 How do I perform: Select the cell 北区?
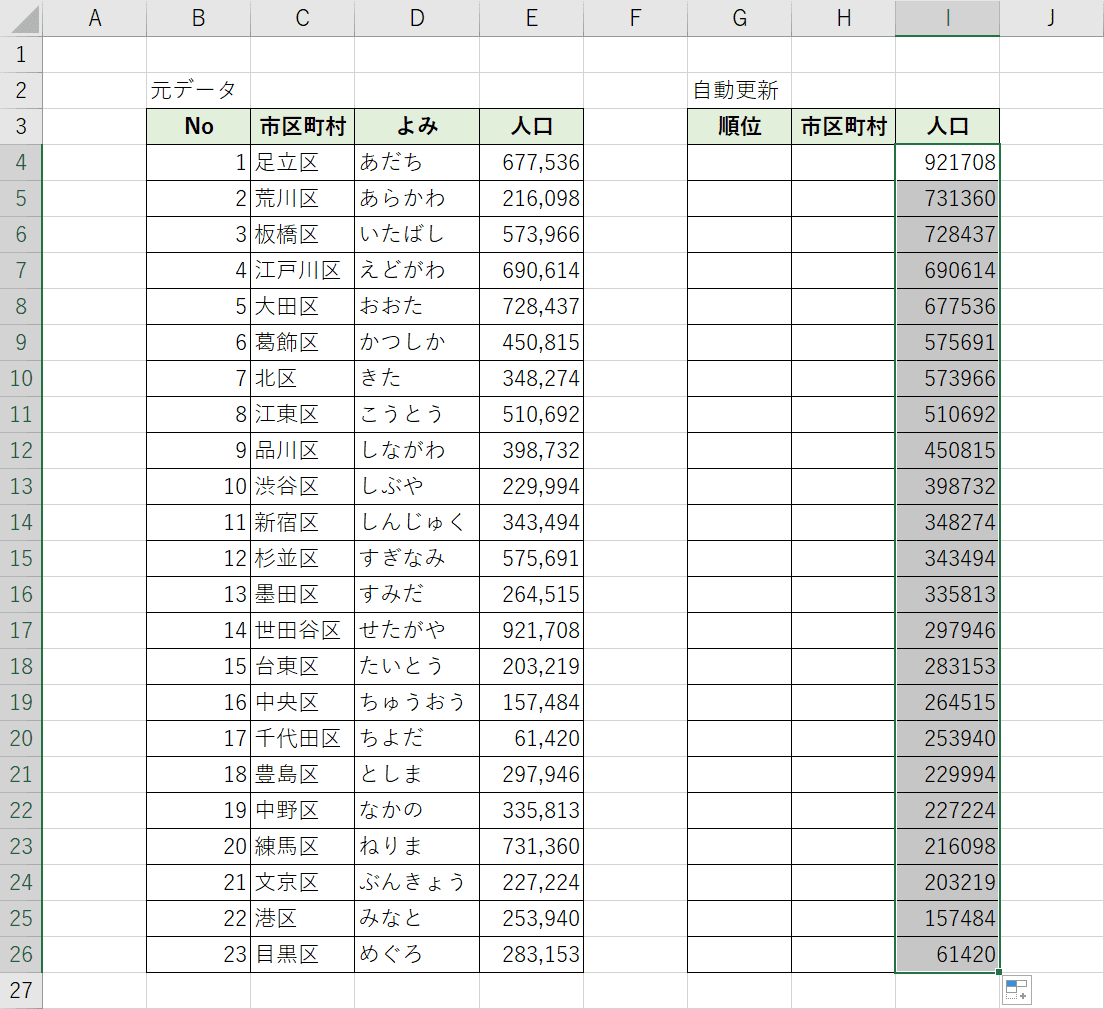(303, 378)
